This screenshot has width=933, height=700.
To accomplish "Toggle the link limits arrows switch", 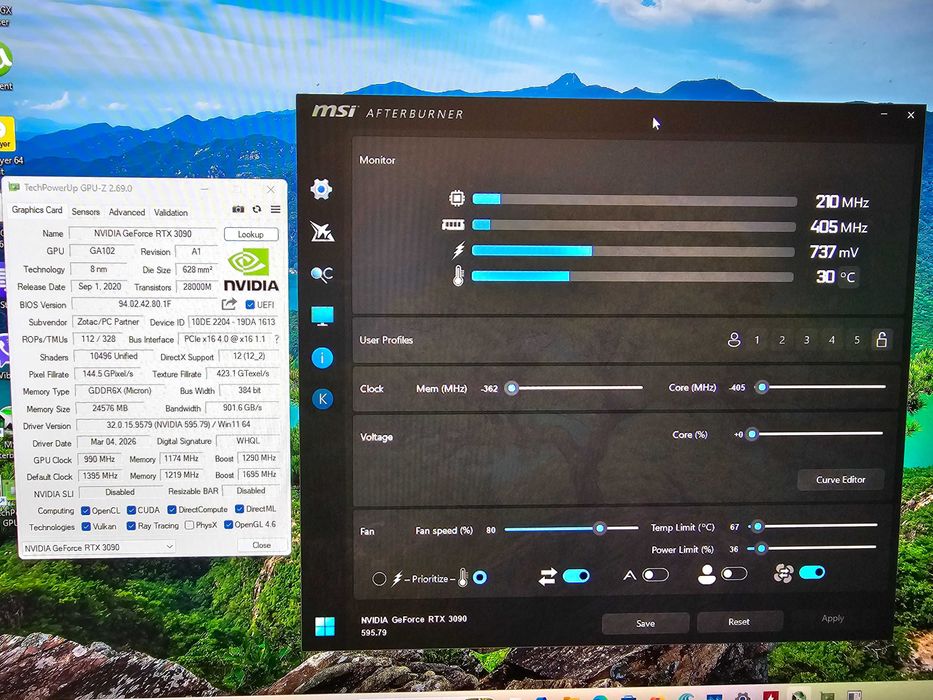I will [575, 576].
